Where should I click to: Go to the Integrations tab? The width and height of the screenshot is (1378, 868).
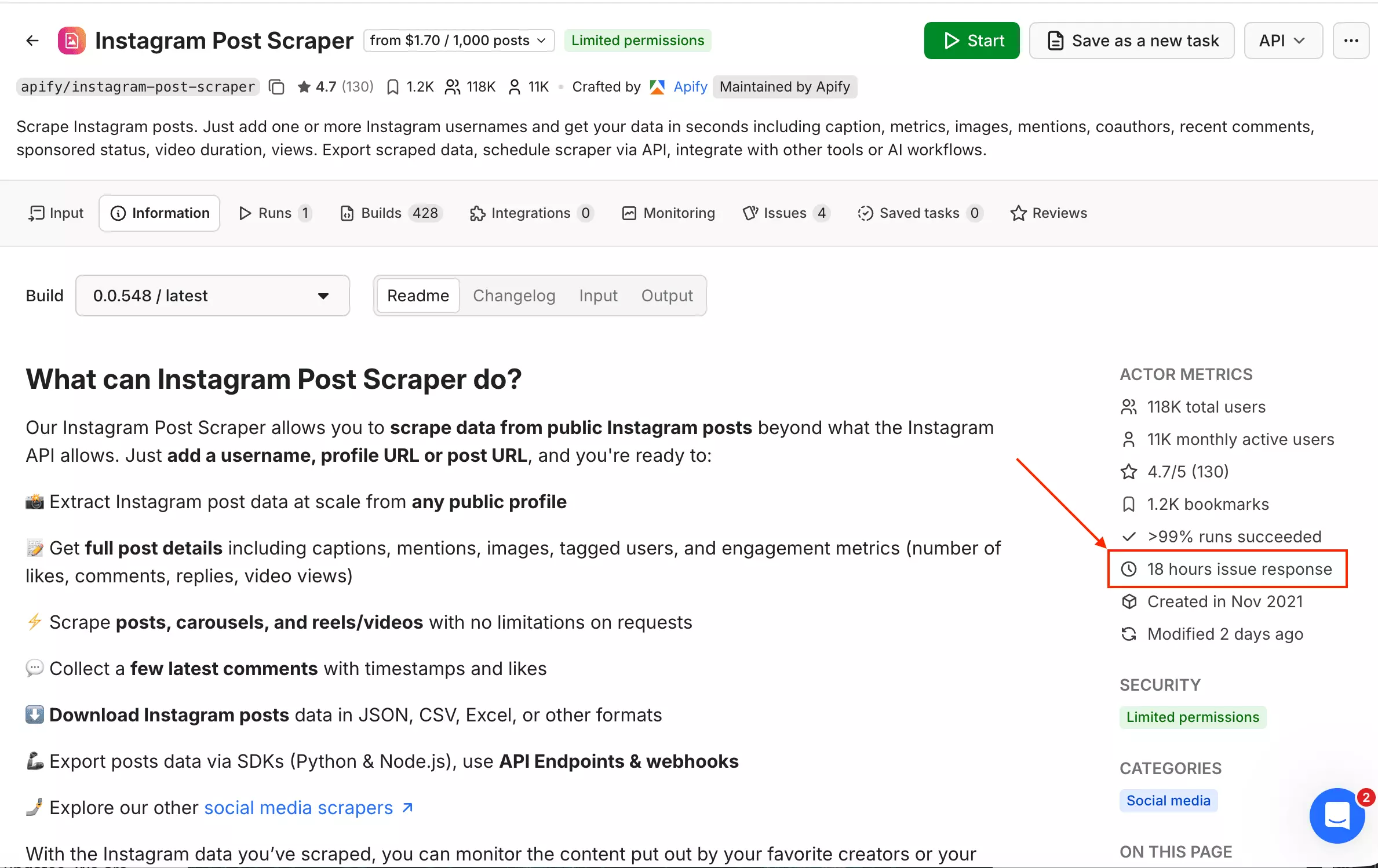coord(532,213)
